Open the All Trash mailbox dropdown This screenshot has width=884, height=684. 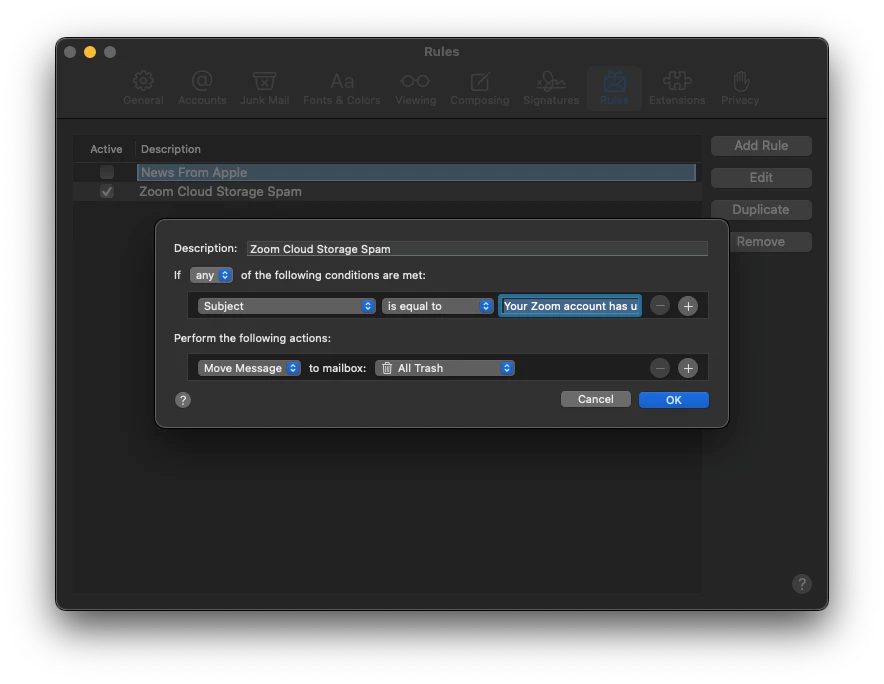tap(445, 368)
